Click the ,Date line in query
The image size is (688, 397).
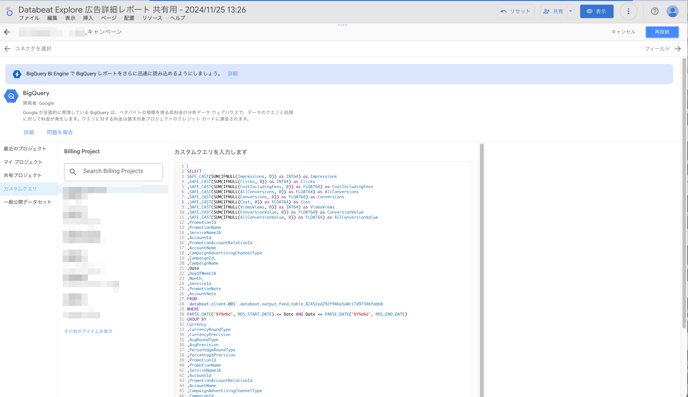pyautogui.click(x=194, y=268)
